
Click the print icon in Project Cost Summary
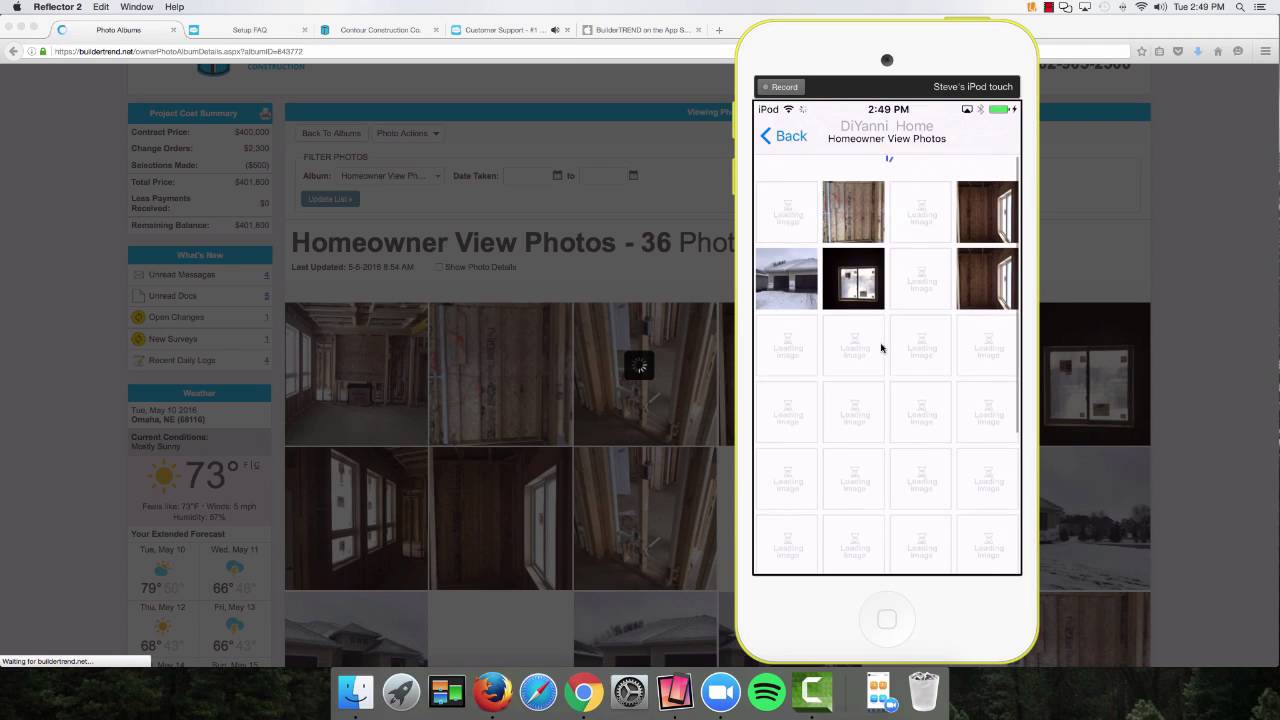(x=264, y=113)
